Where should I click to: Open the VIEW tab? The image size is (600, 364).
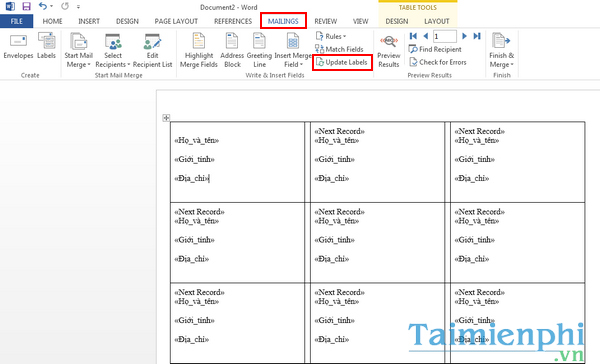click(360, 21)
